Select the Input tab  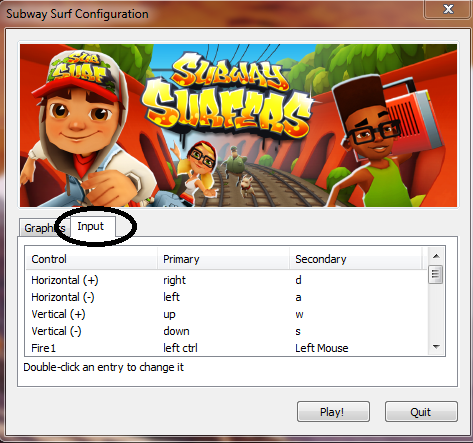tap(92, 227)
